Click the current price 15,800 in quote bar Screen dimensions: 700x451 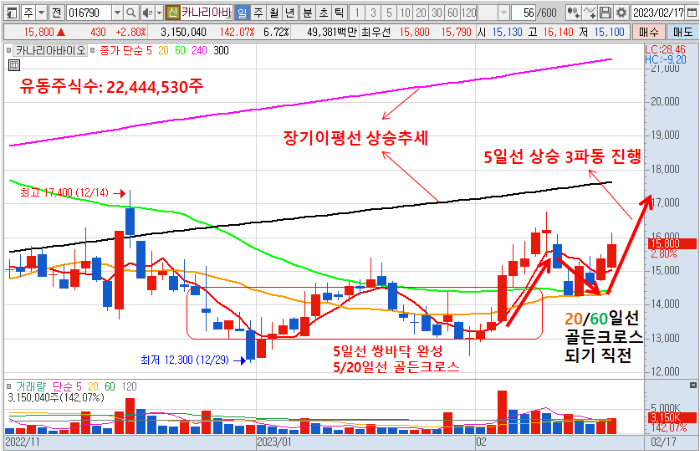39,32
